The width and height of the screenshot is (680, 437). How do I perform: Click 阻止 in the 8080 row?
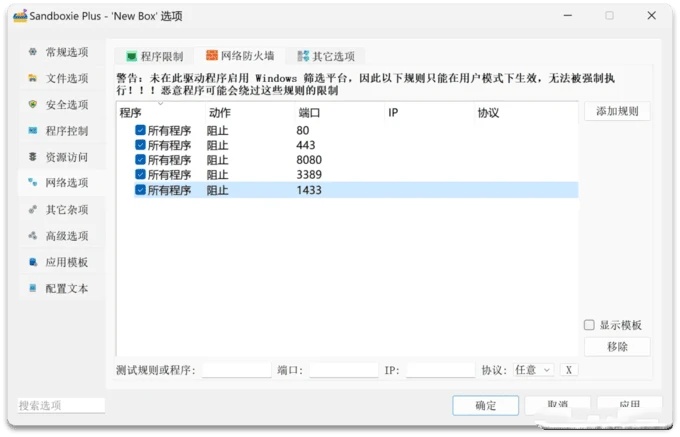pos(217,160)
